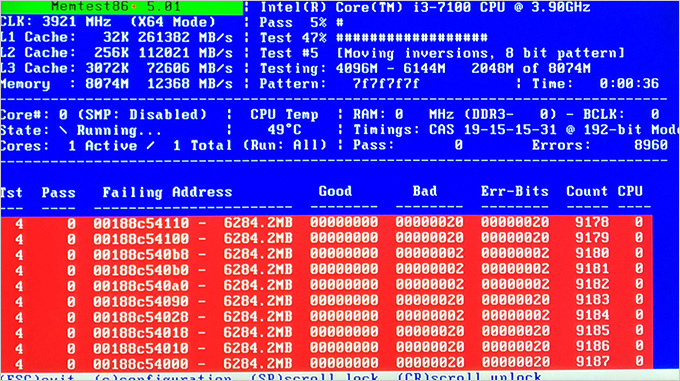The height and width of the screenshot is (381, 680).
Task: Select the Good column header
Action: pyautogui.click(x=335, y=192)
